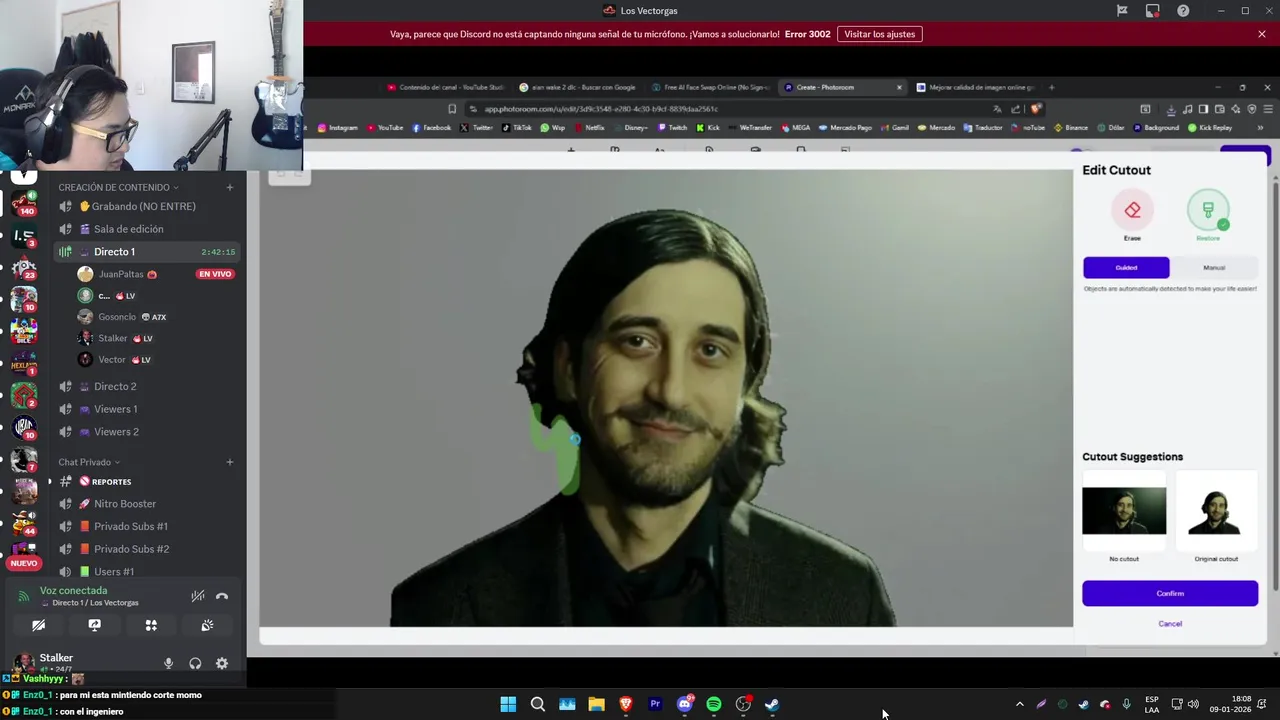Show hidden system tray icons
This screenshot has width=1280, height=720.
[x=1019, y=704]
